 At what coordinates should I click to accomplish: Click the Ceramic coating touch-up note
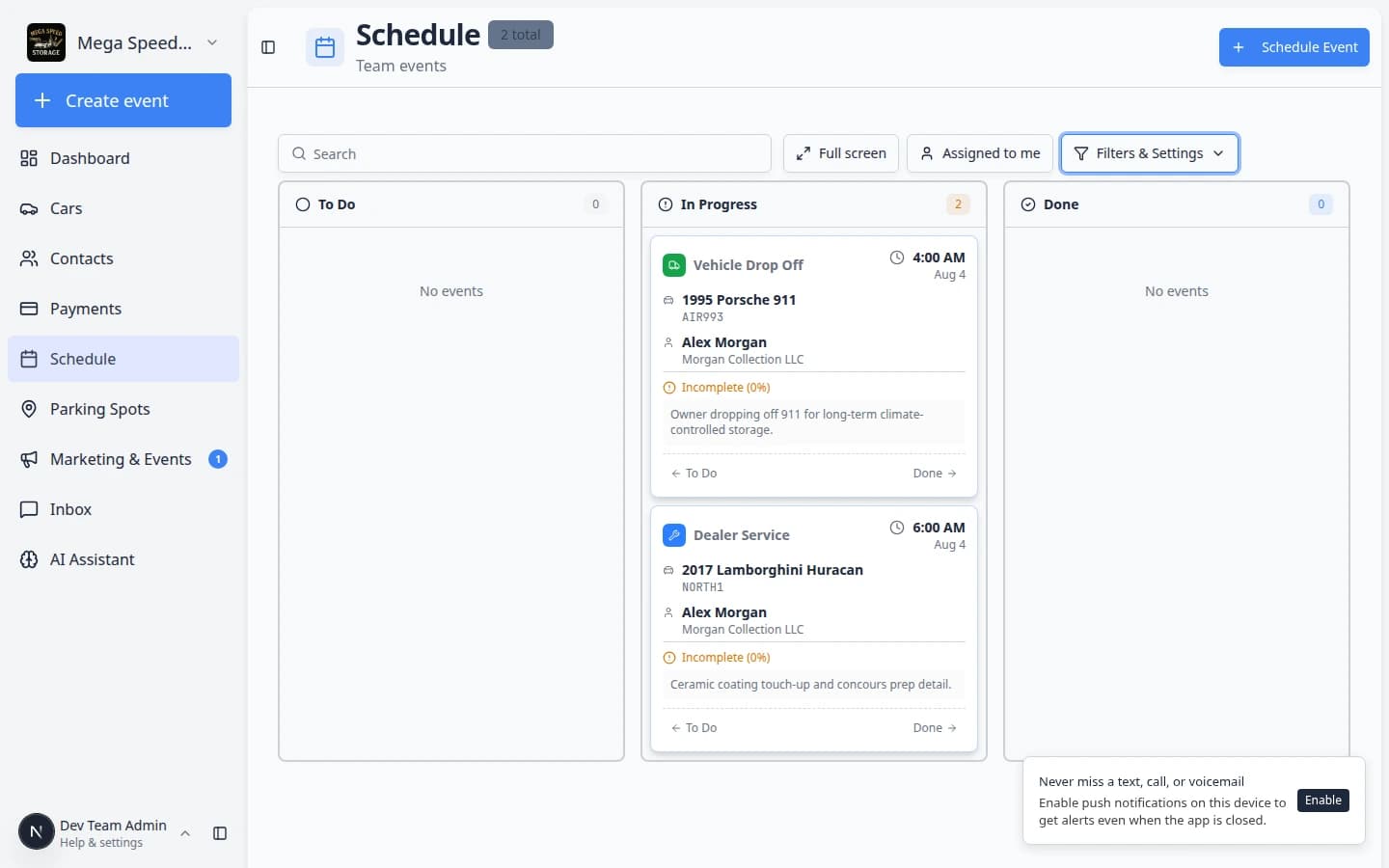tap(814, 685)
